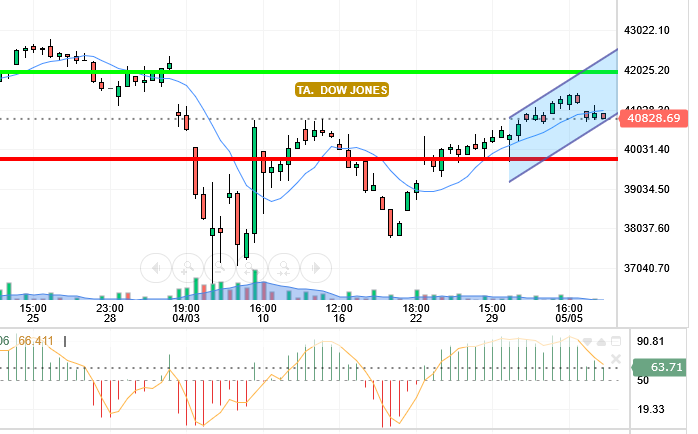Click the 23:00 28 time axis label

[x=110, y=313]
